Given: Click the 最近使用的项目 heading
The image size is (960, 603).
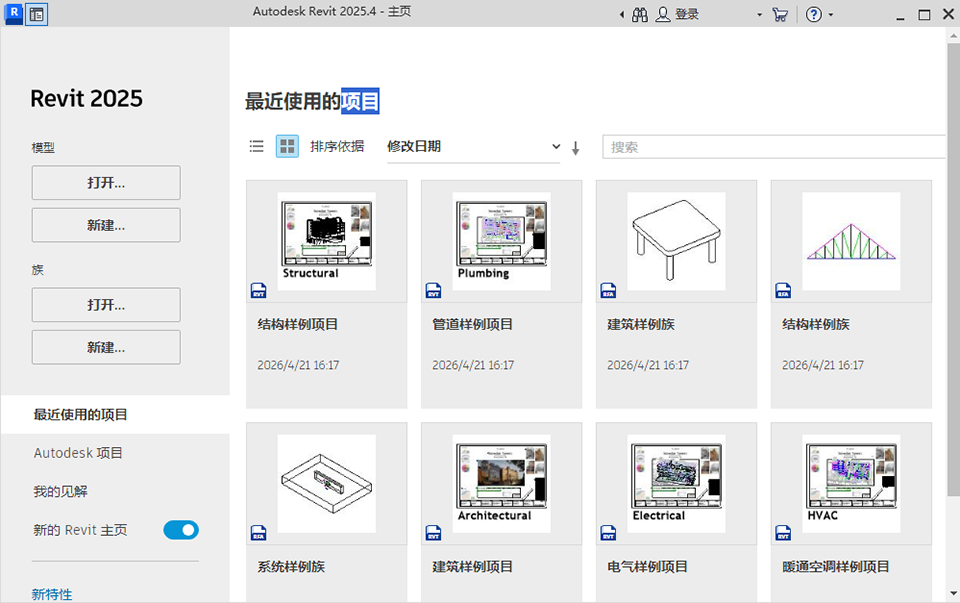Looking at the screenshot, I should [312, 101].
